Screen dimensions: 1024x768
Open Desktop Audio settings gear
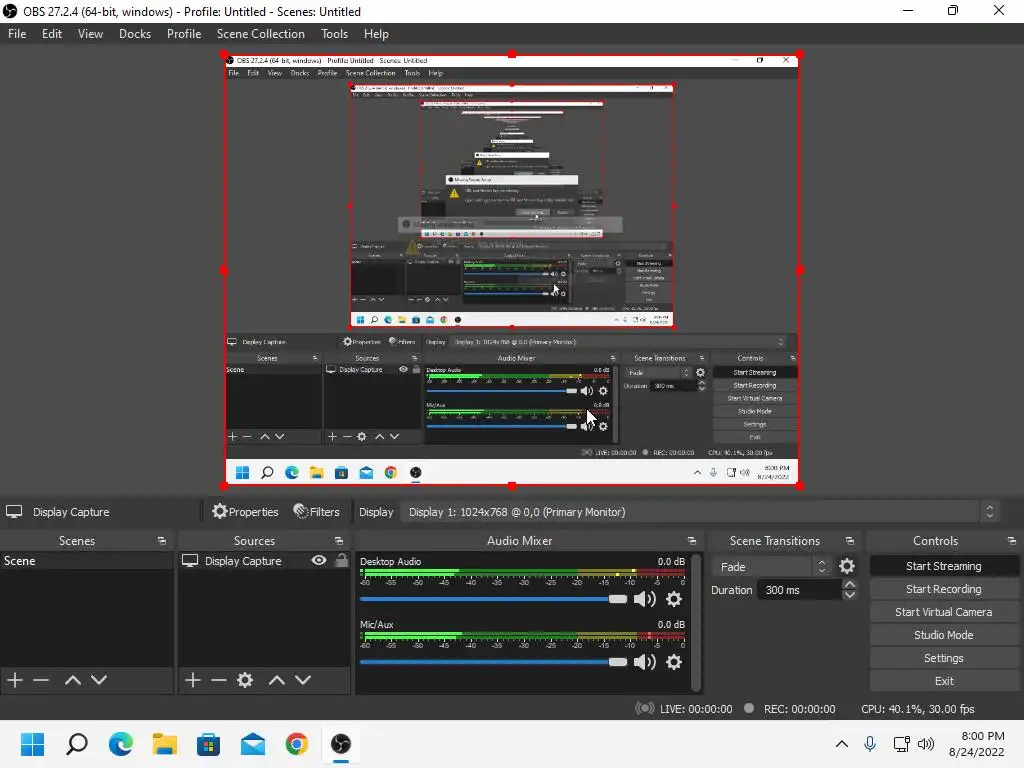674,599
